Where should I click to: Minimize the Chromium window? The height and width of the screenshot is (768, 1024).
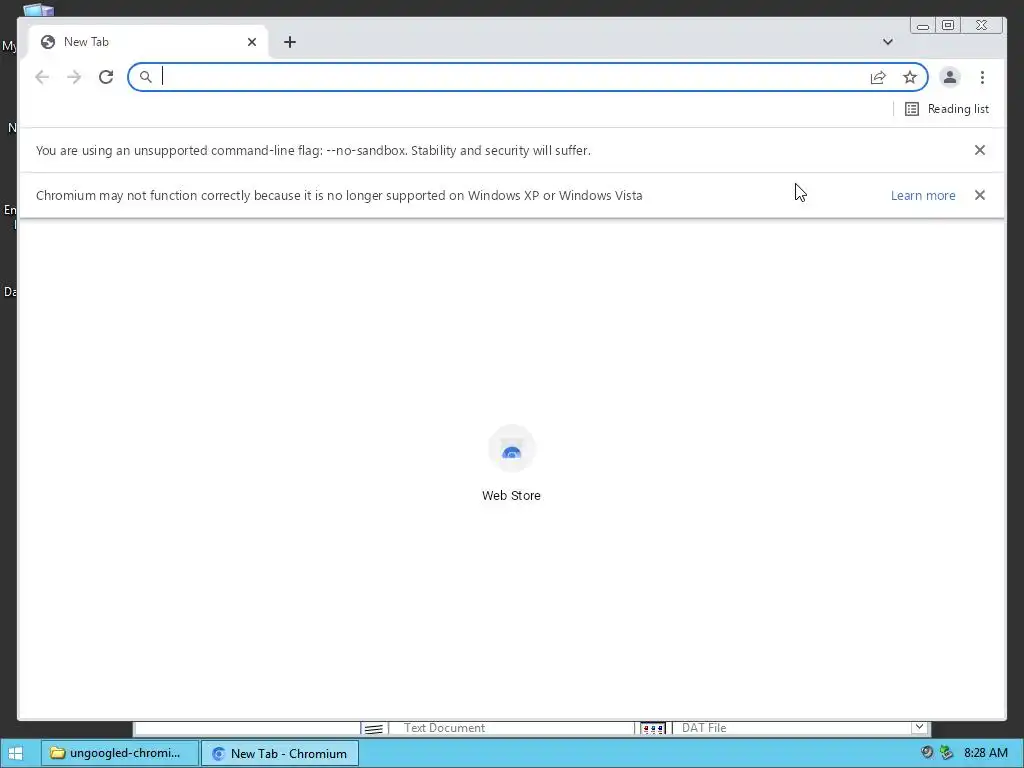pyautogui.click(x=923, y=25)
